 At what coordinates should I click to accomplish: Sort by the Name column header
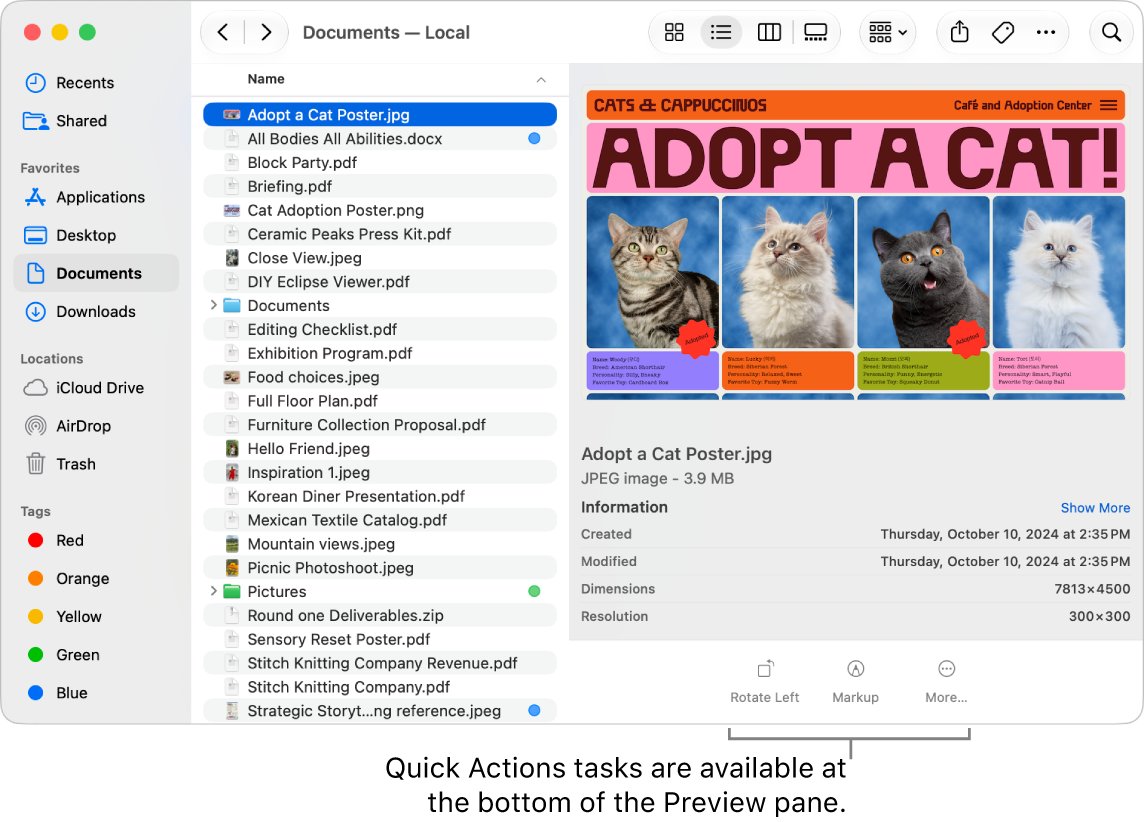coord(266,79)
